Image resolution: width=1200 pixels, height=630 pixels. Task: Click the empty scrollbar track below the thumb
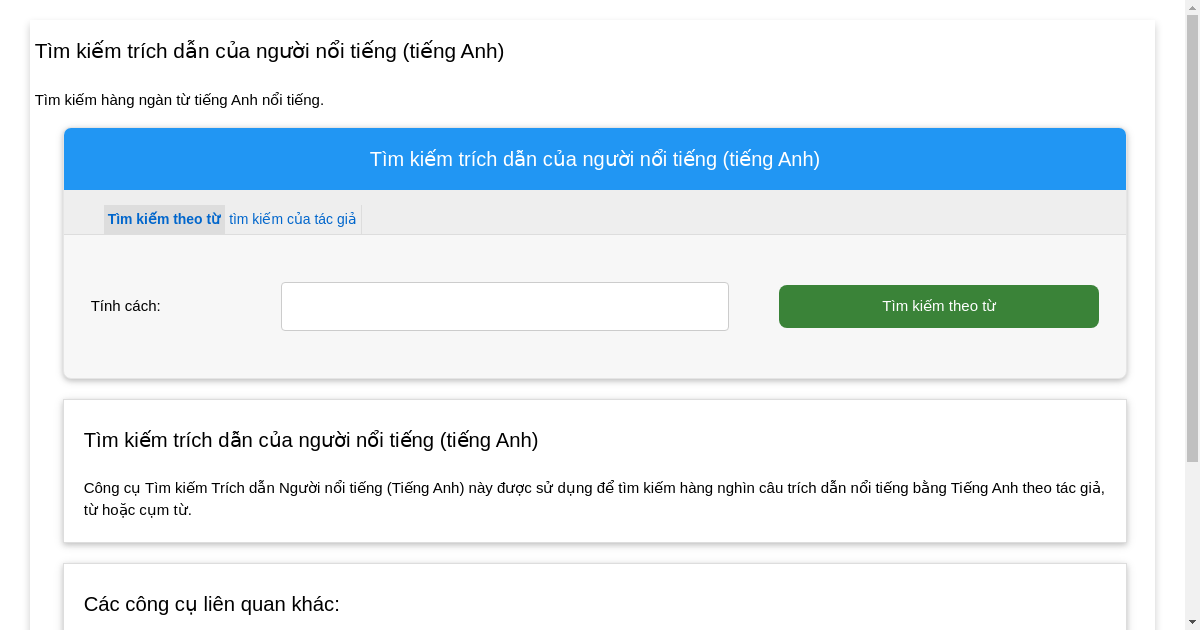(x=1192, y=540)
